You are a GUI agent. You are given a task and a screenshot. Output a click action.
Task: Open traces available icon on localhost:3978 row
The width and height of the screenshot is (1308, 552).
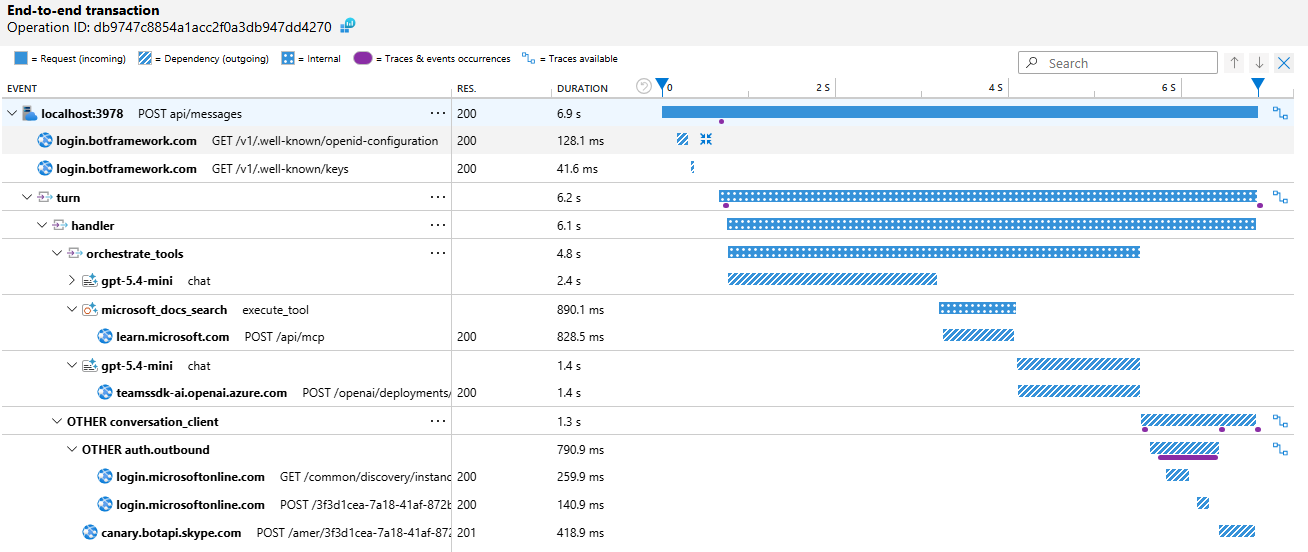pos(1280,114)
